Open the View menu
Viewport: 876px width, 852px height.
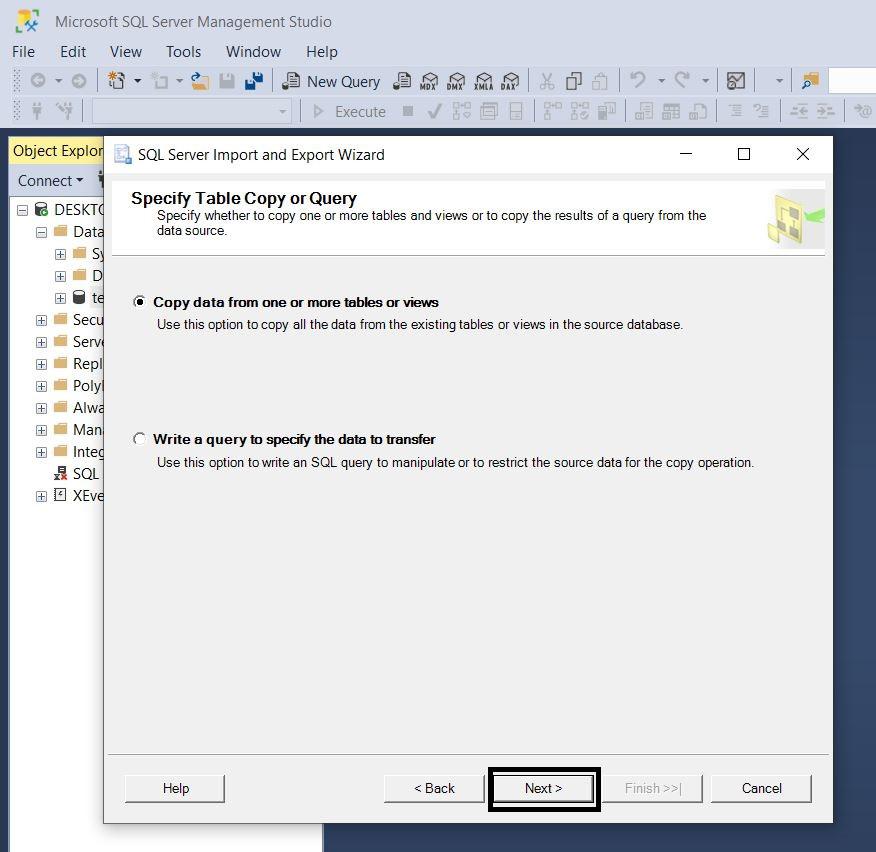tap(126, 52)
